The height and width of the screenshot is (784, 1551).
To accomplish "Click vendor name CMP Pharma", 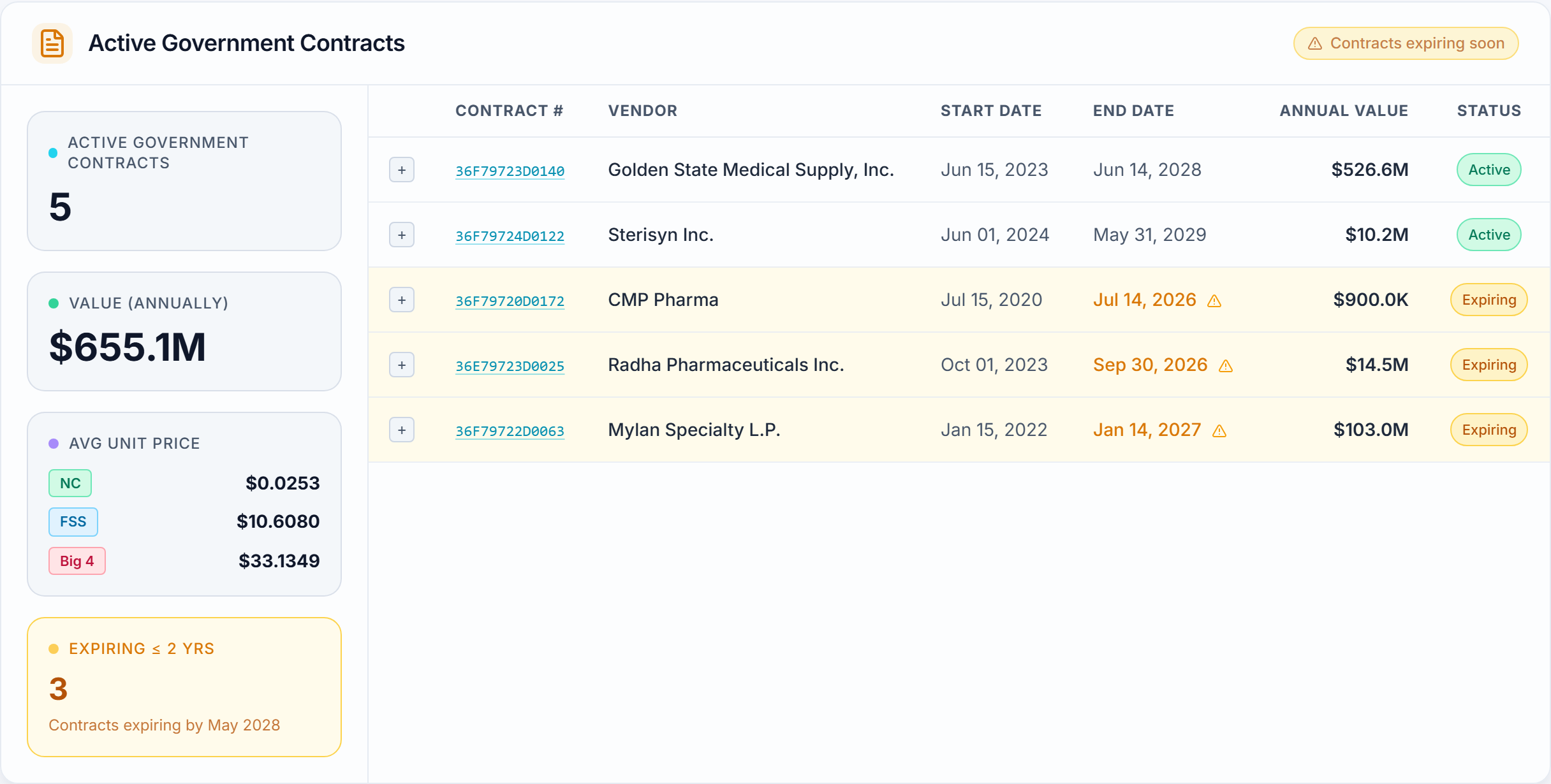I will coord(663,300).
